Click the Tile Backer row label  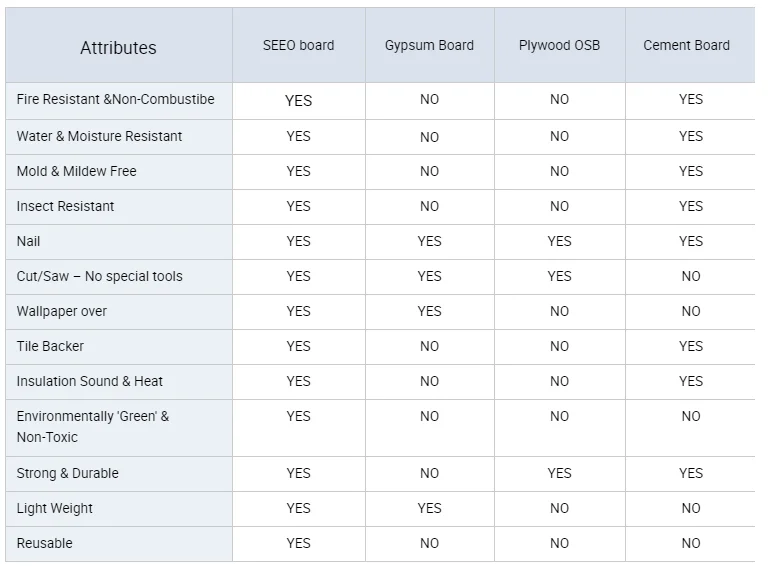pyautogui.click(x=50, y=346)
